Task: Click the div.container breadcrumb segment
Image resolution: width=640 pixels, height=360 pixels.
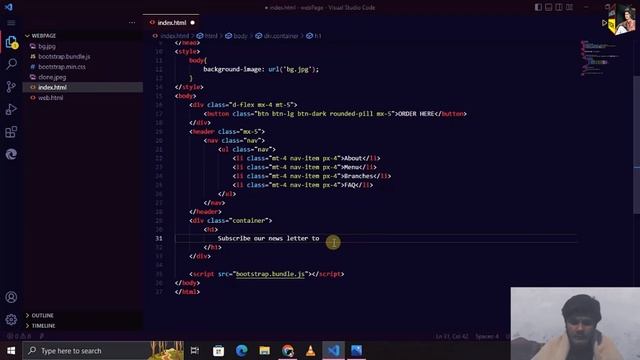Action: click(x=277, y=36)
